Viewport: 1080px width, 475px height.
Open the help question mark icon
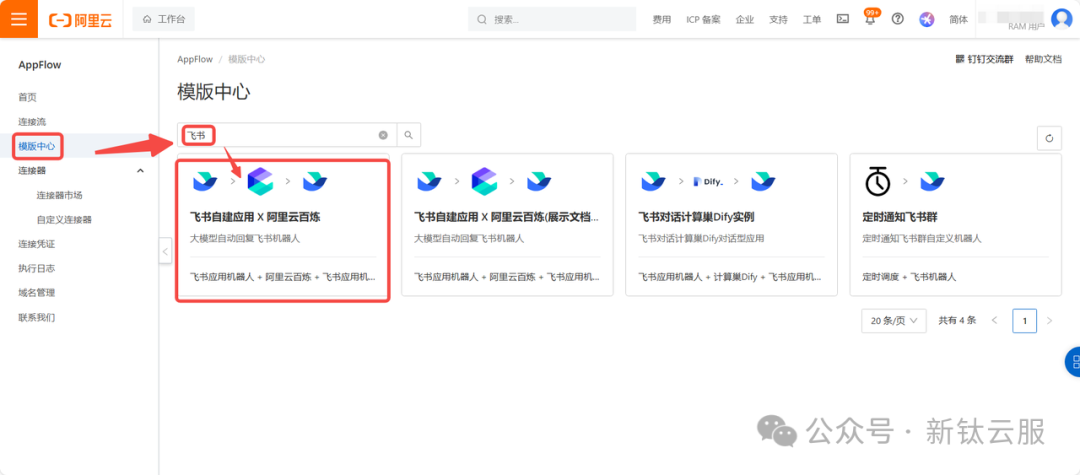pos(897,19)
